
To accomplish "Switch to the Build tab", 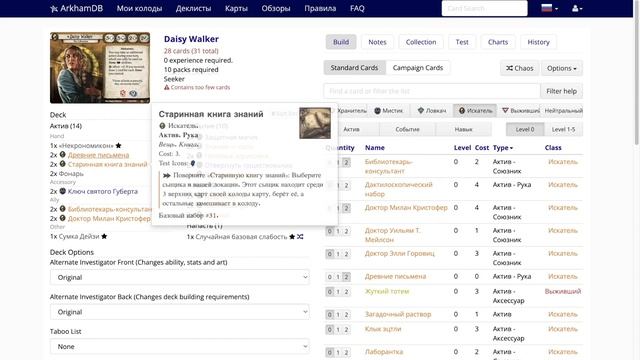I will coord(341,42).
